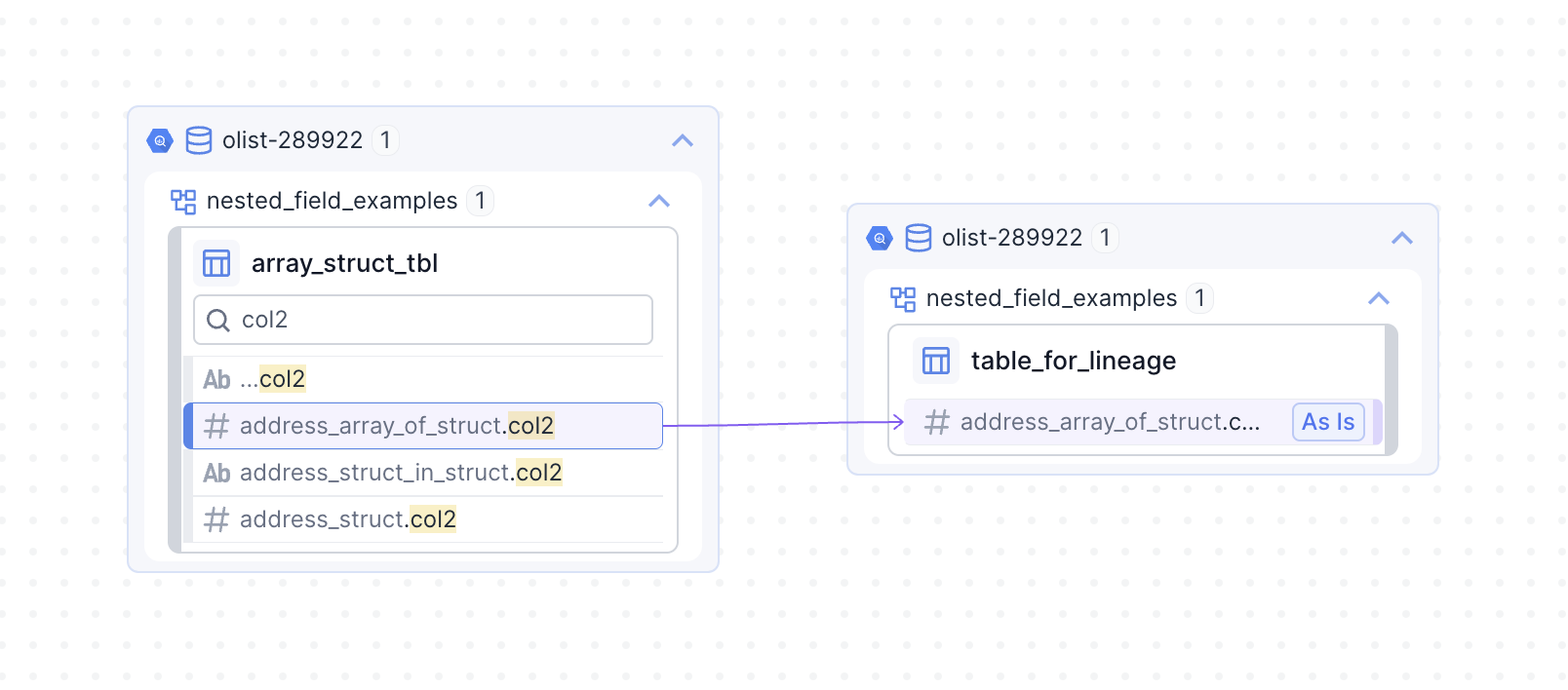The width and height of the screenshot is (1568, 690).
Task: Collapse the left olist-289922 database group
Action: point(683,140)
